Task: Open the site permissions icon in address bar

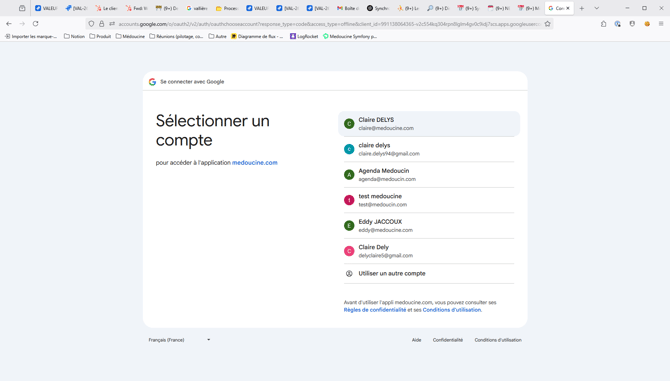Action: coord(112,24)
